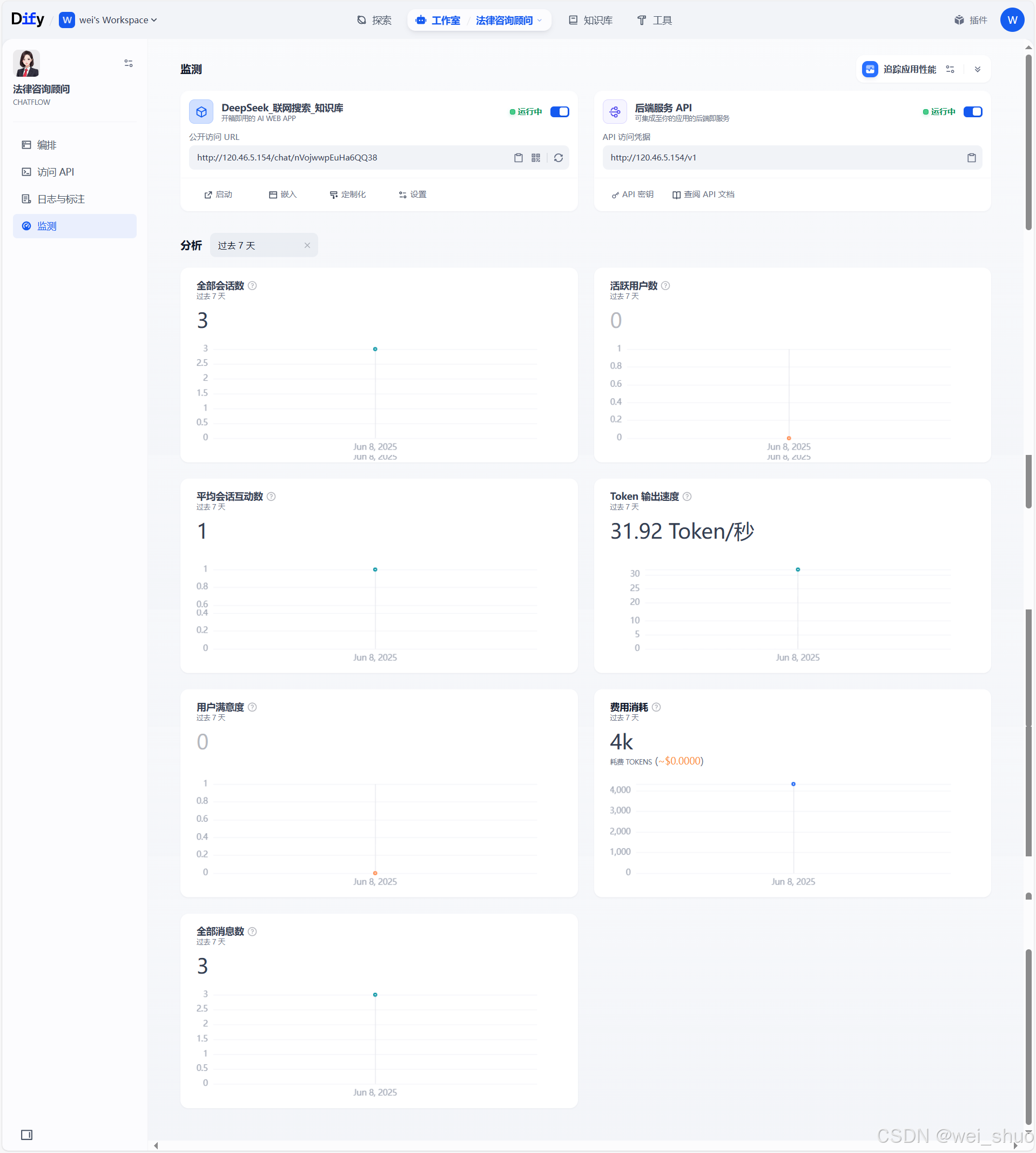
Task: Regenerate the public access URL with refresh icon
Action: click(x=559, y=158)
